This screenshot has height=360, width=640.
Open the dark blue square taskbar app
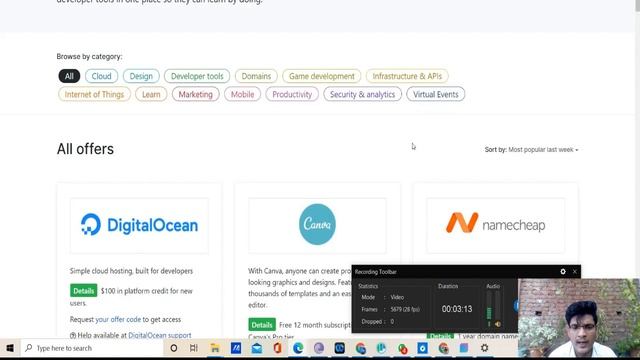click(x=340, y=348)
